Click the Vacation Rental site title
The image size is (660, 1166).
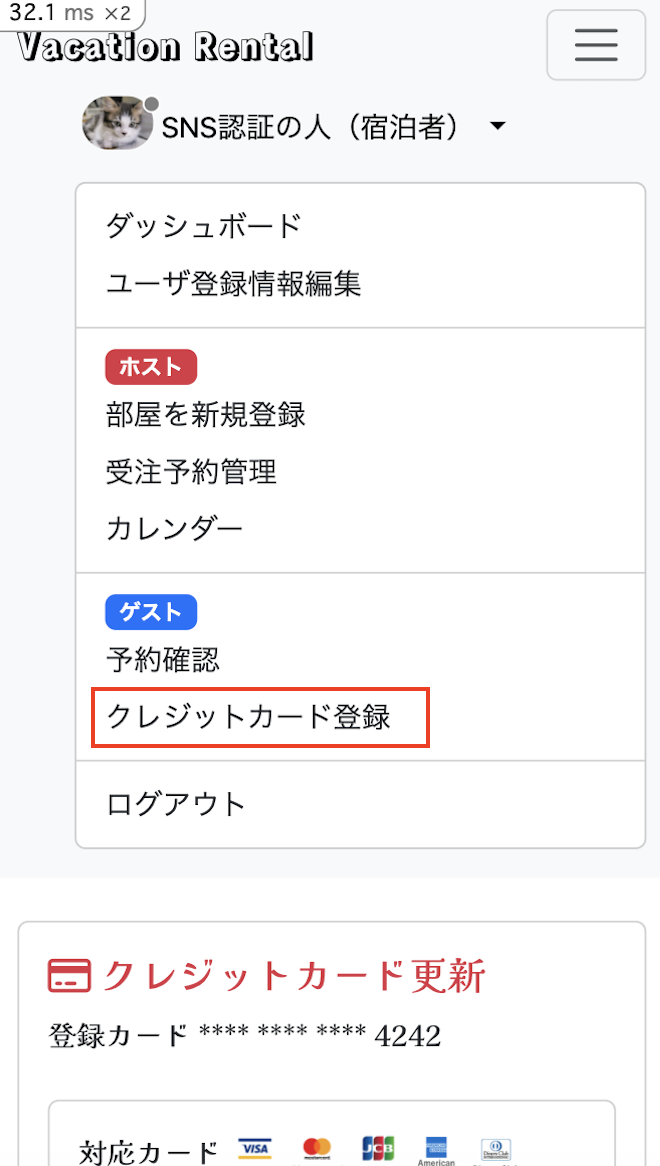[165, 46]
